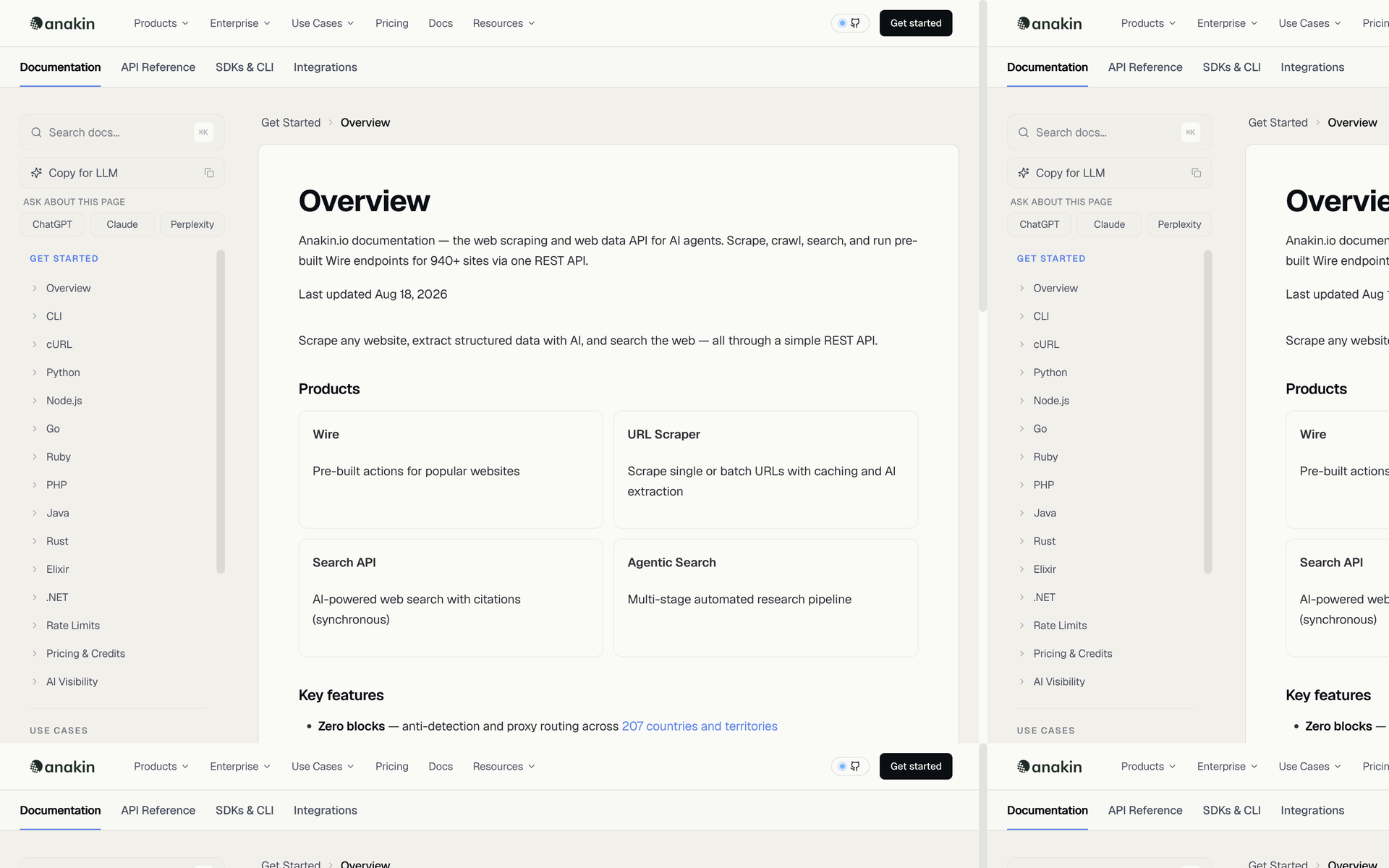Open the Products dropdown in the top-right page
1389x868 pixels.
click(1149, 23)
